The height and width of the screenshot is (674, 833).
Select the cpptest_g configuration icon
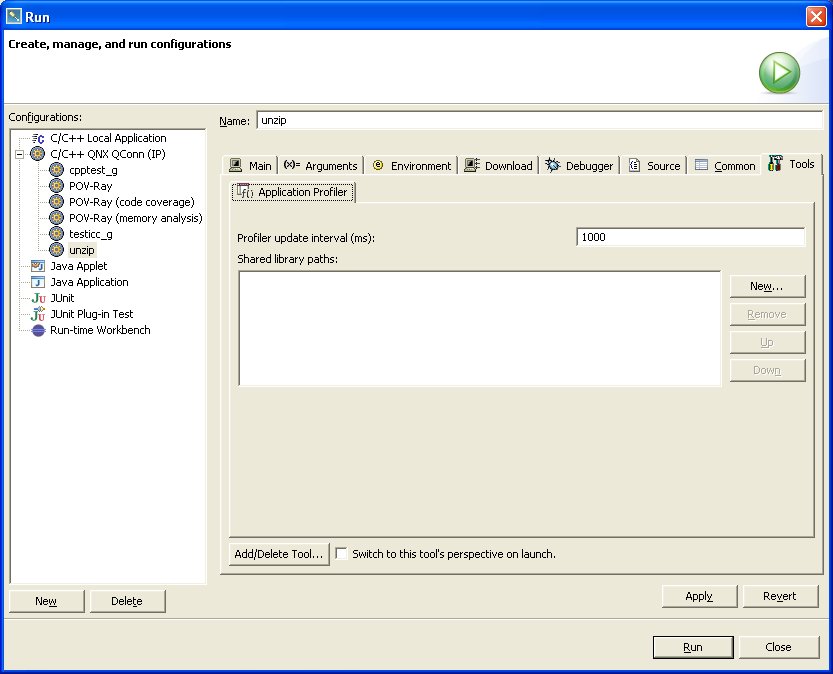point(57,170)
